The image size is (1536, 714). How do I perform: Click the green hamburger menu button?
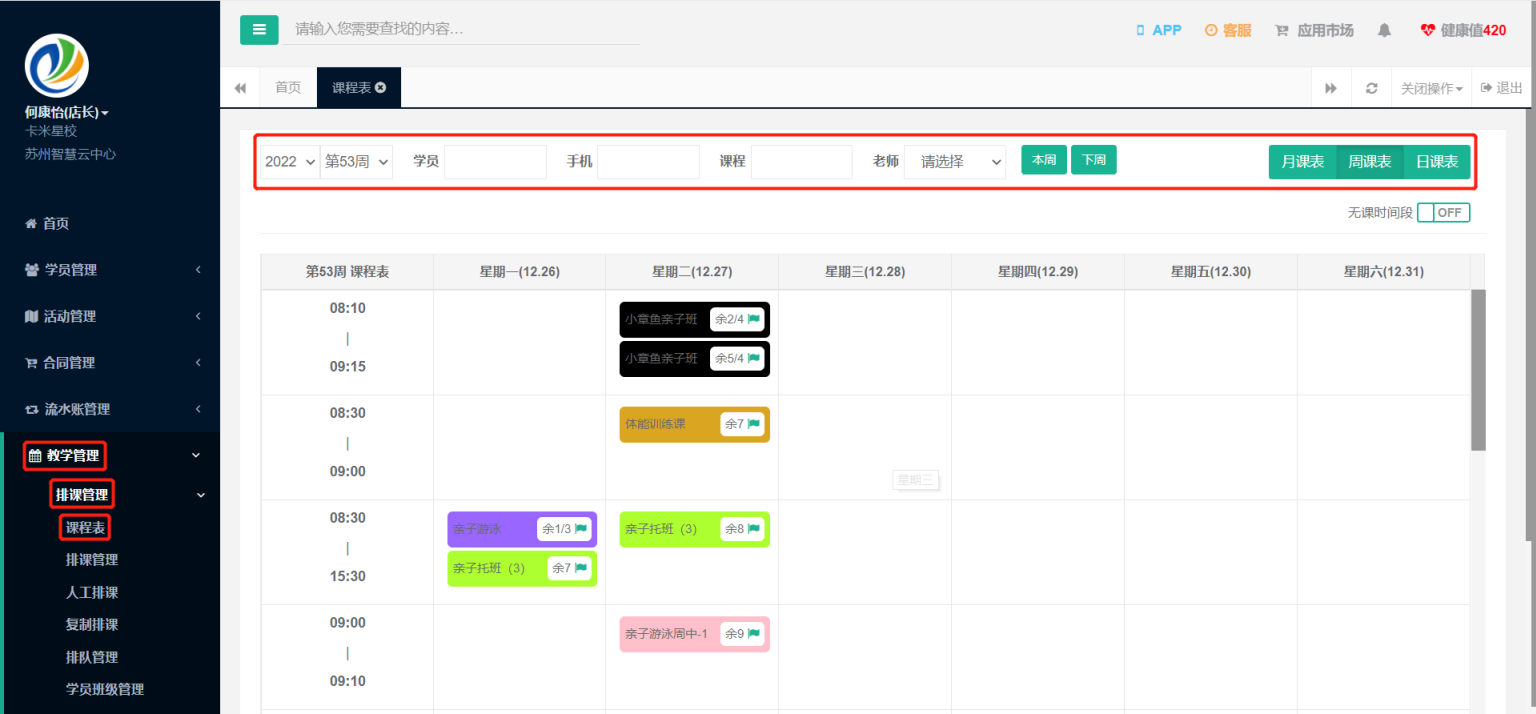pos(259,30)
